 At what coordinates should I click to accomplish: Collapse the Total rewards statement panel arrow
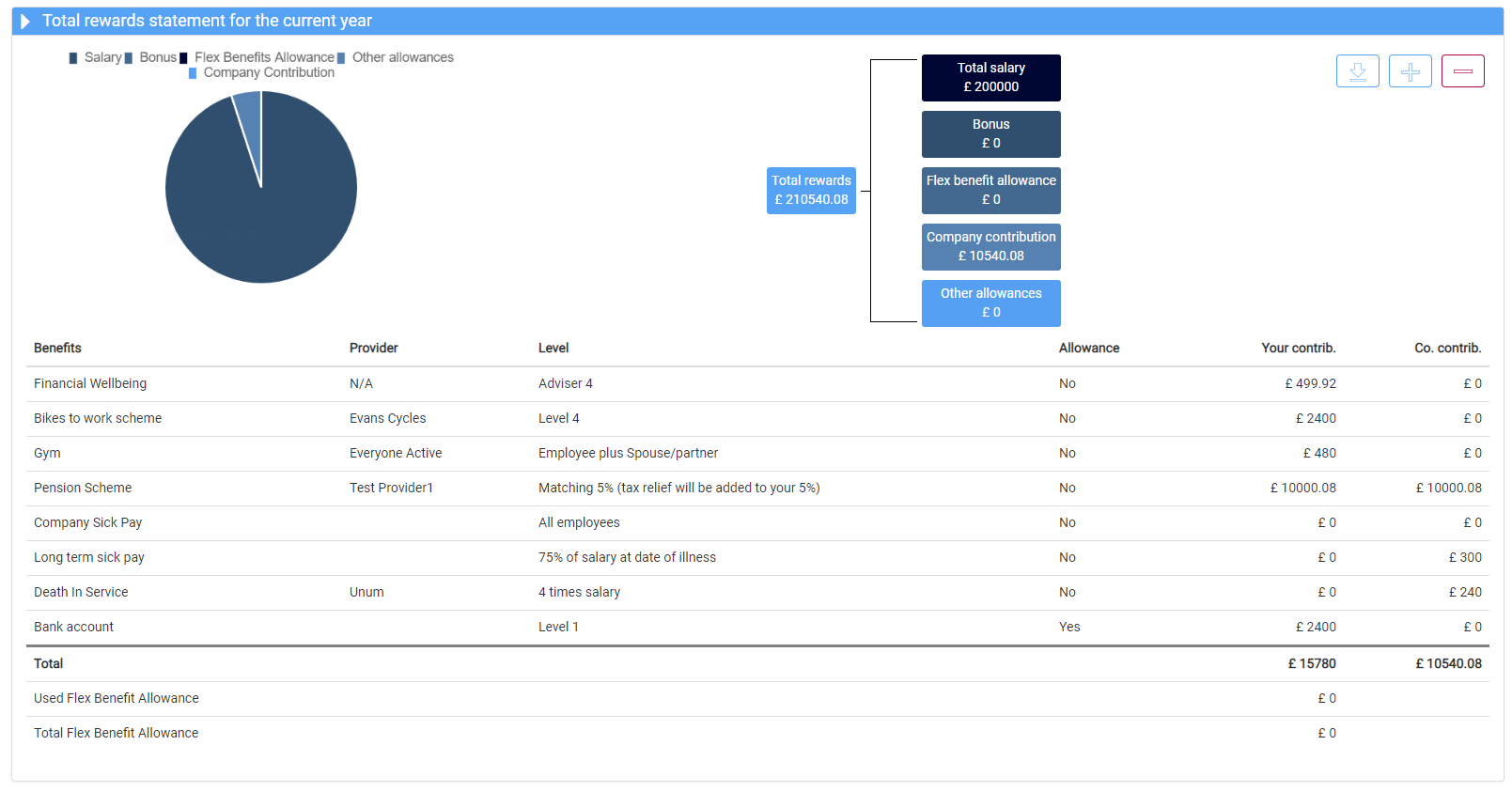[x=25, y=22]
